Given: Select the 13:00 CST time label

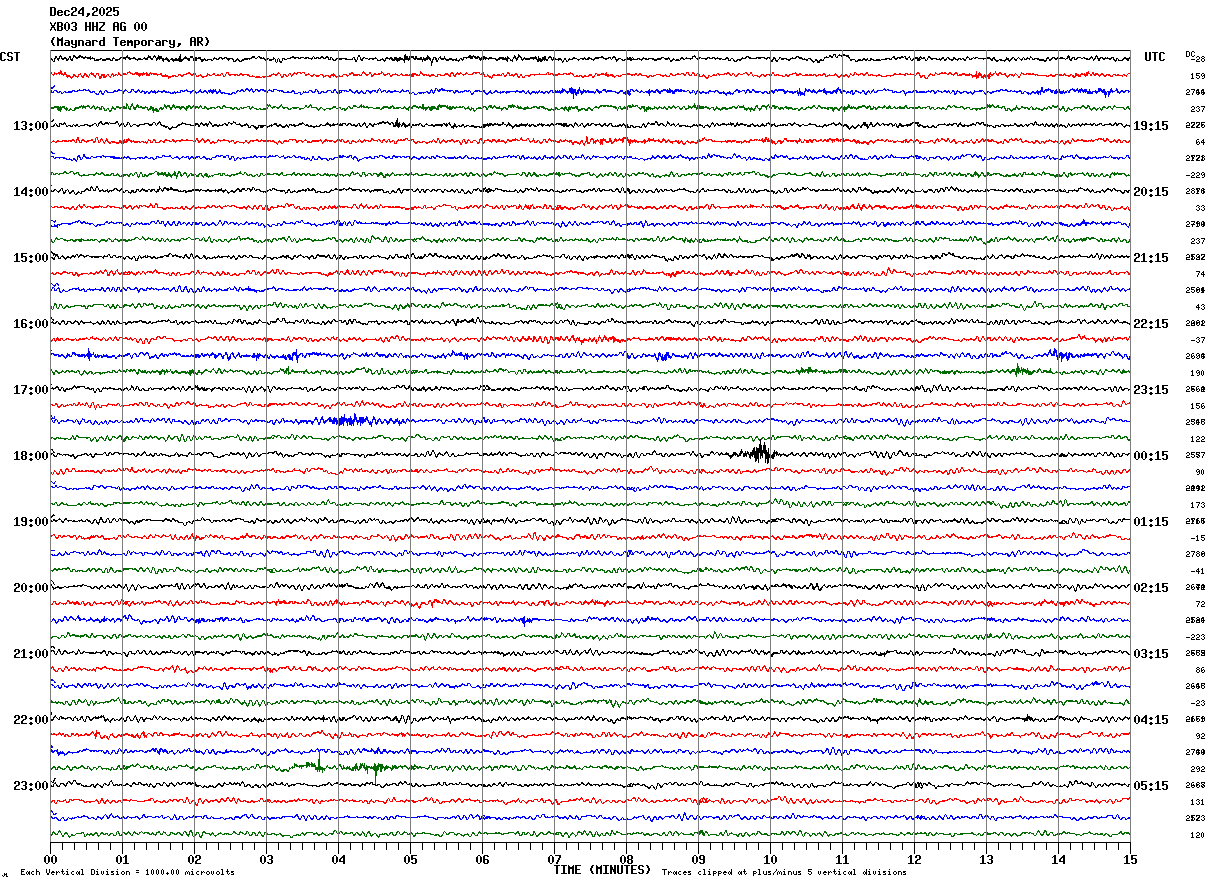Looking at the screenshot, I should click(30, 126).
